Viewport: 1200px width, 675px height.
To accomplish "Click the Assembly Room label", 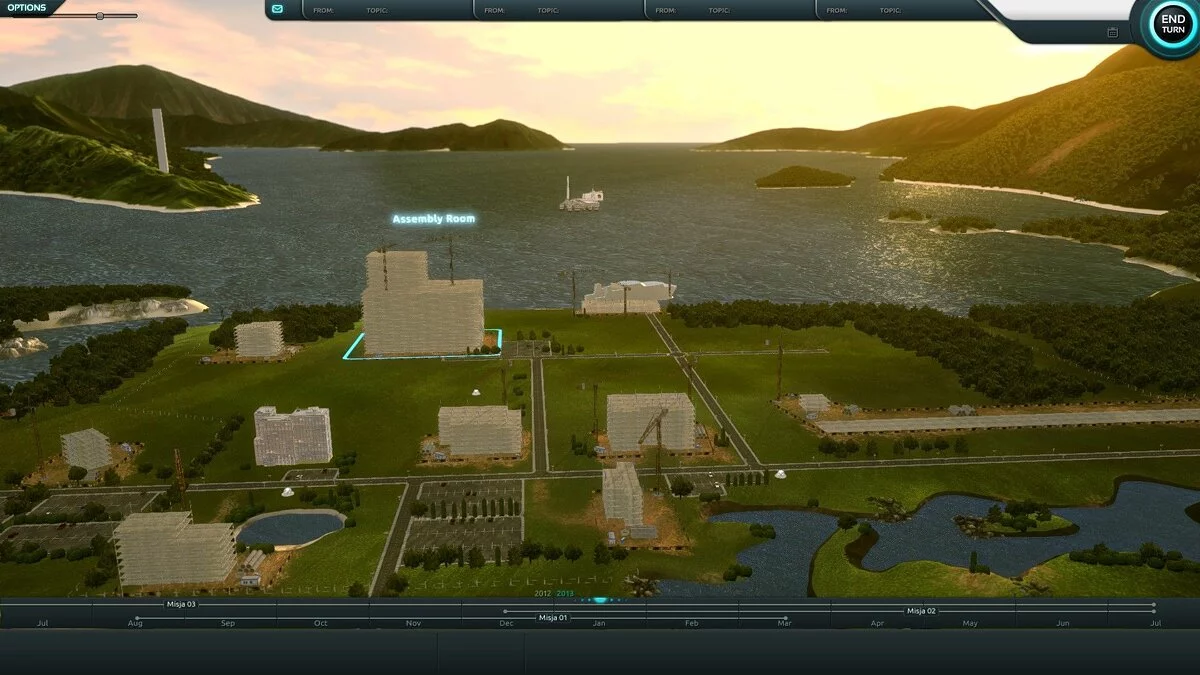I will (433, 219).
